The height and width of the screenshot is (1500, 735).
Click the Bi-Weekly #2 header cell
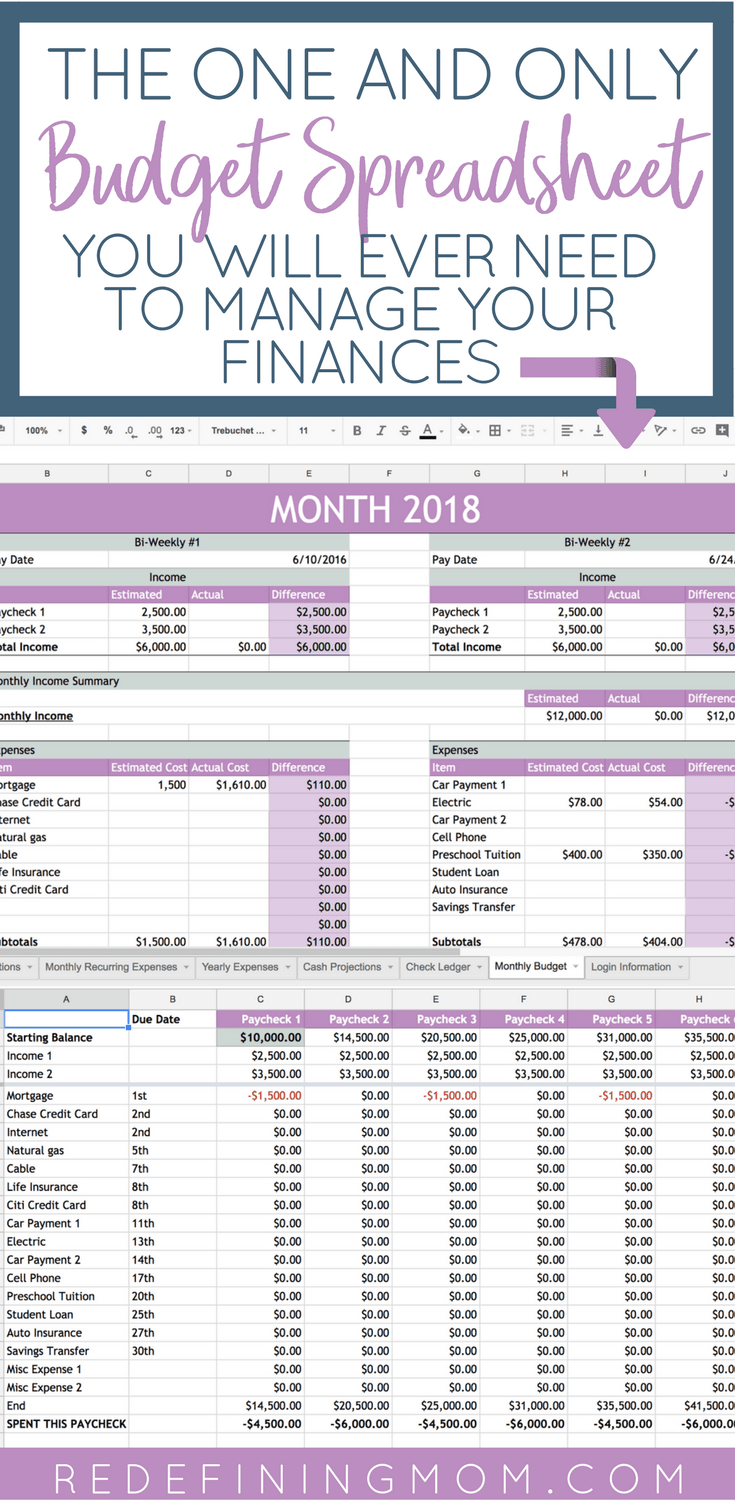coord(597,542)
